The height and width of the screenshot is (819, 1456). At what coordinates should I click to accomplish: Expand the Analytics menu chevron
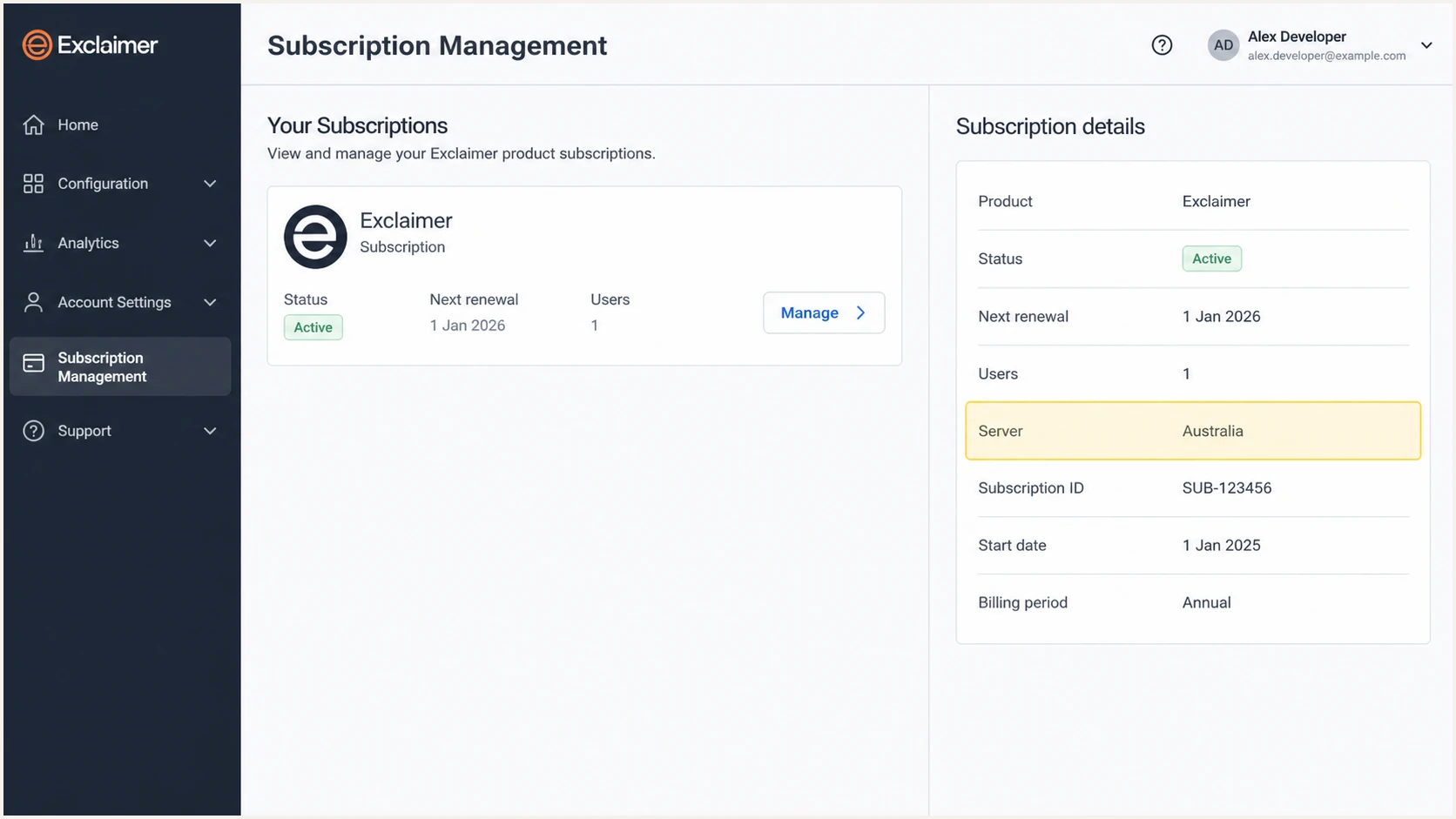click(x=210, y=243)
